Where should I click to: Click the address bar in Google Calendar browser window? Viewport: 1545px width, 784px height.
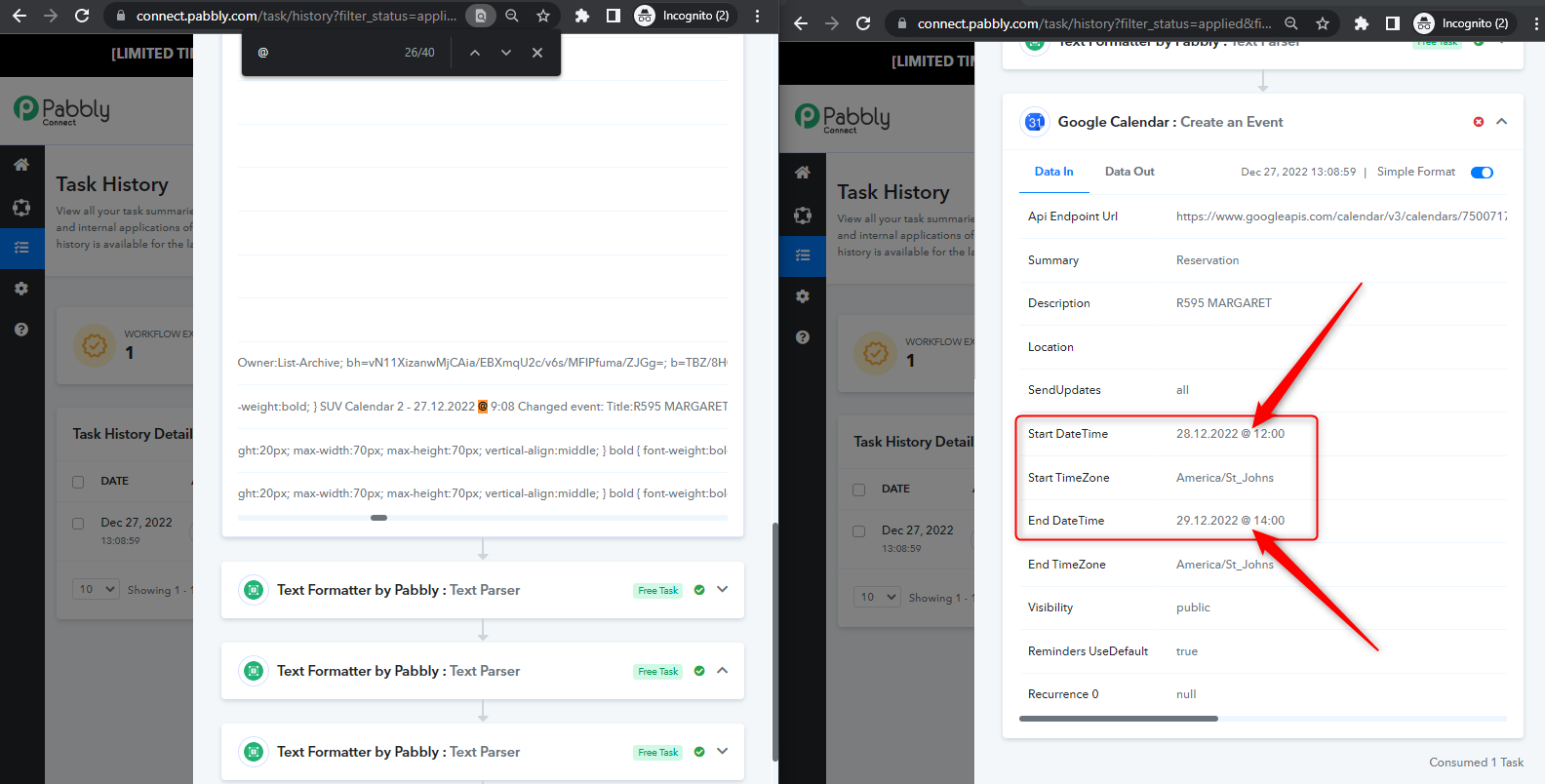pos(1093,23)
